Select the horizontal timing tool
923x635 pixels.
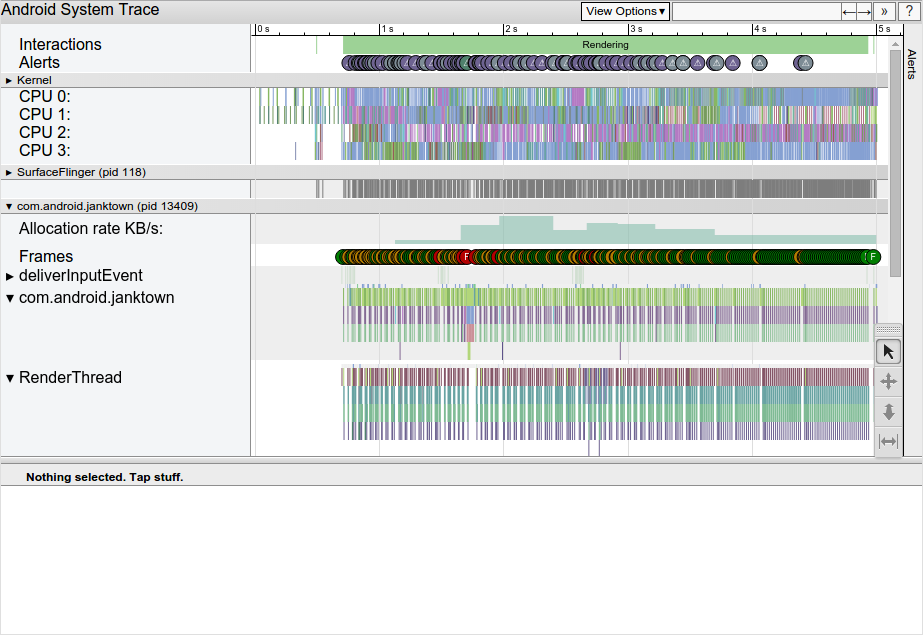tap(888, 441)
